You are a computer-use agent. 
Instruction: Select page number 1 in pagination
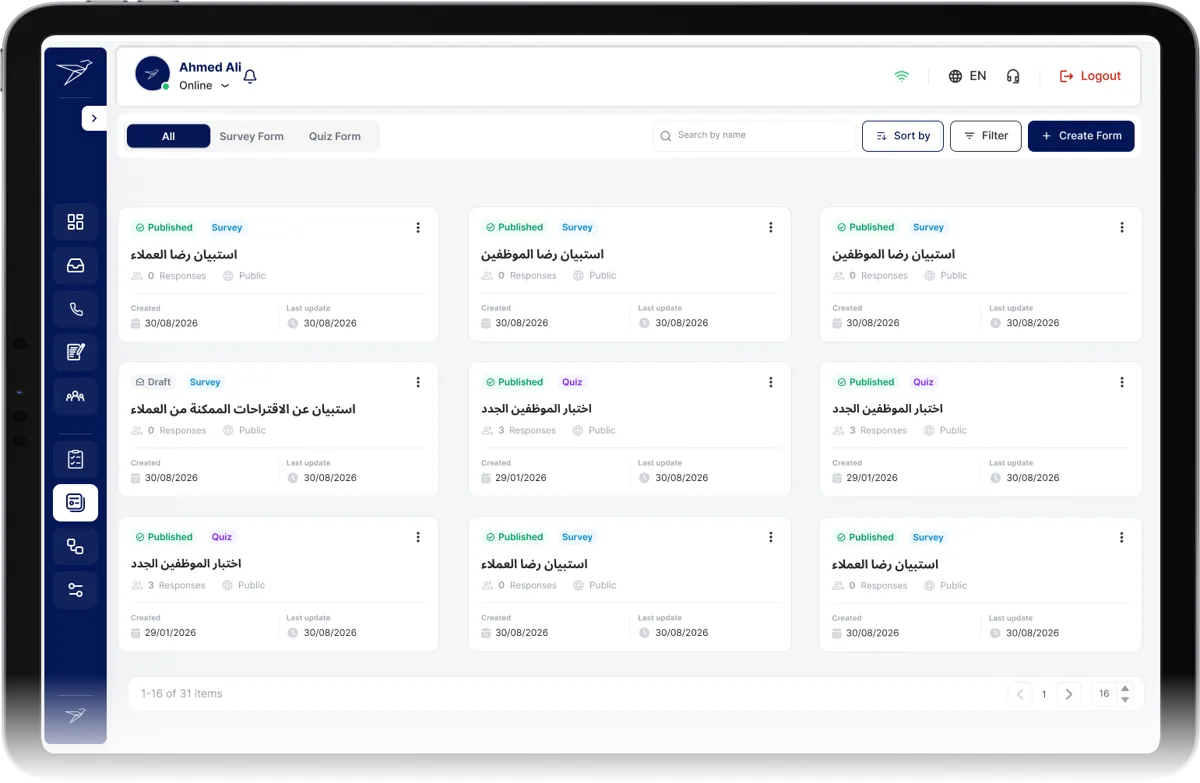click(1044, 694)
